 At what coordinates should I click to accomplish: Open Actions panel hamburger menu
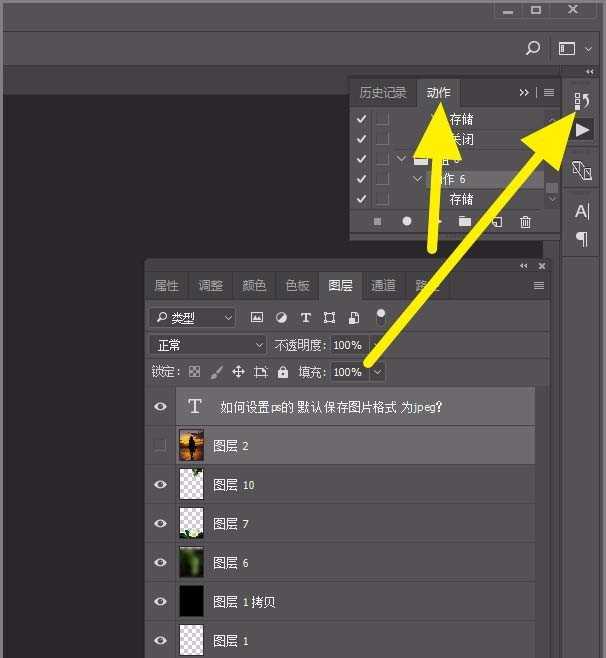pyautogui.click(x=549, y=92)
